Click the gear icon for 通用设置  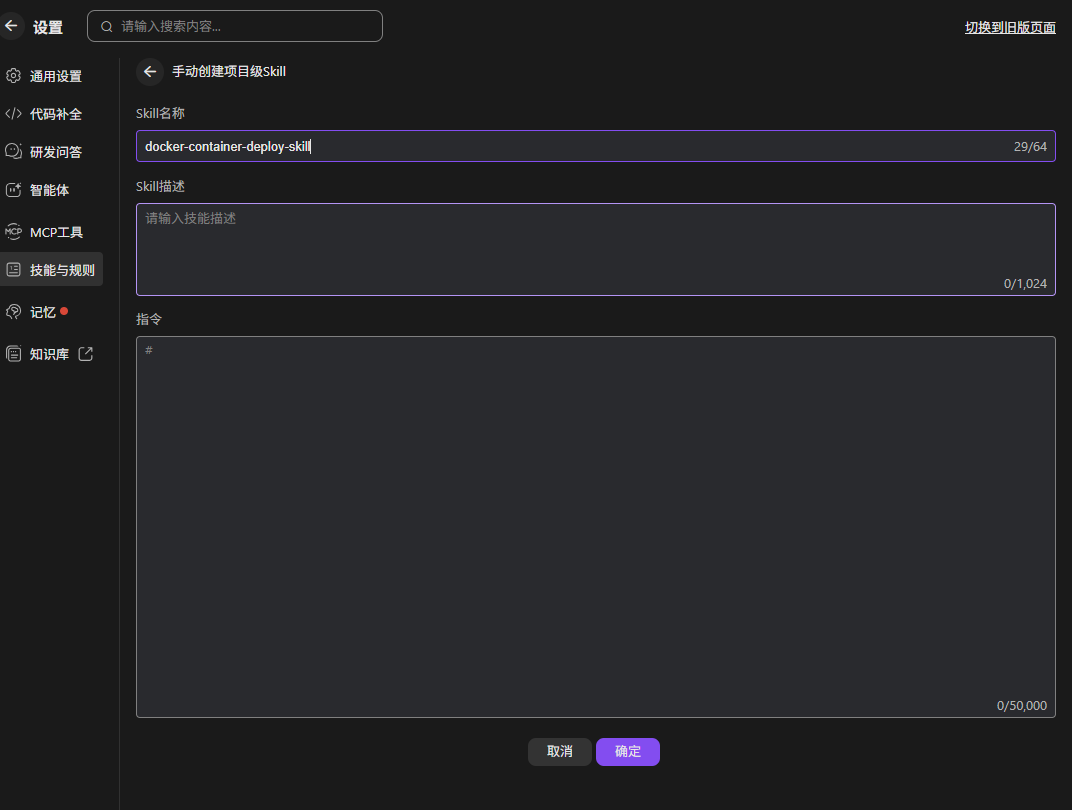[x=14, y=75]
